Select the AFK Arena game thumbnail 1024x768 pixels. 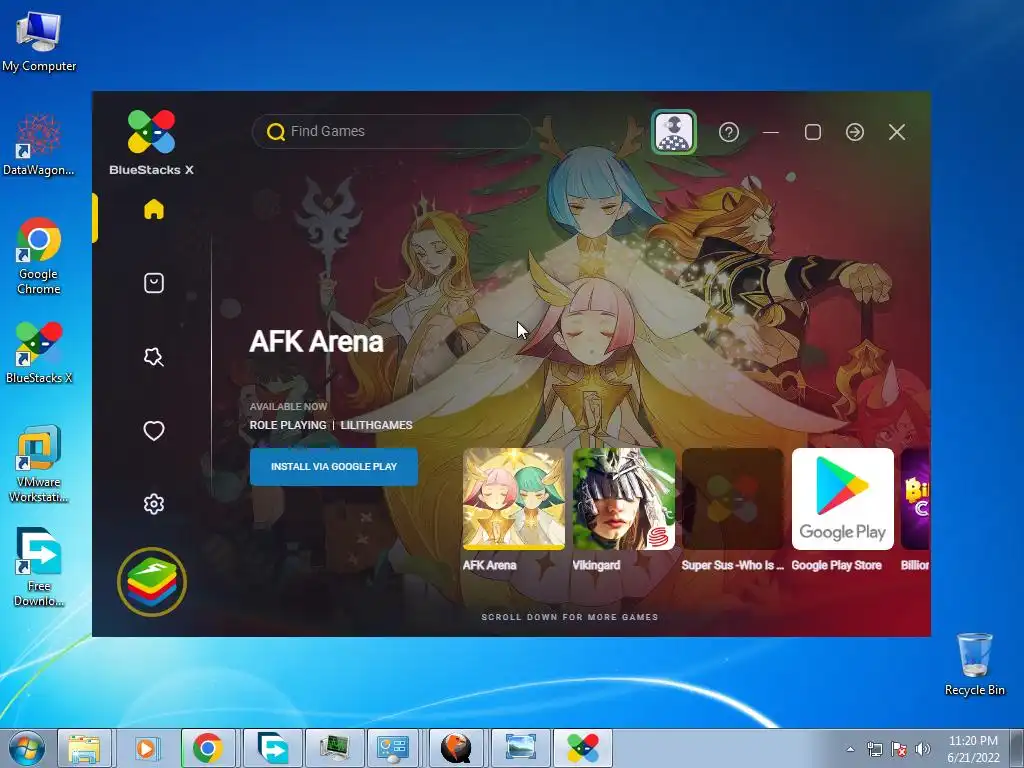[514, 499]
